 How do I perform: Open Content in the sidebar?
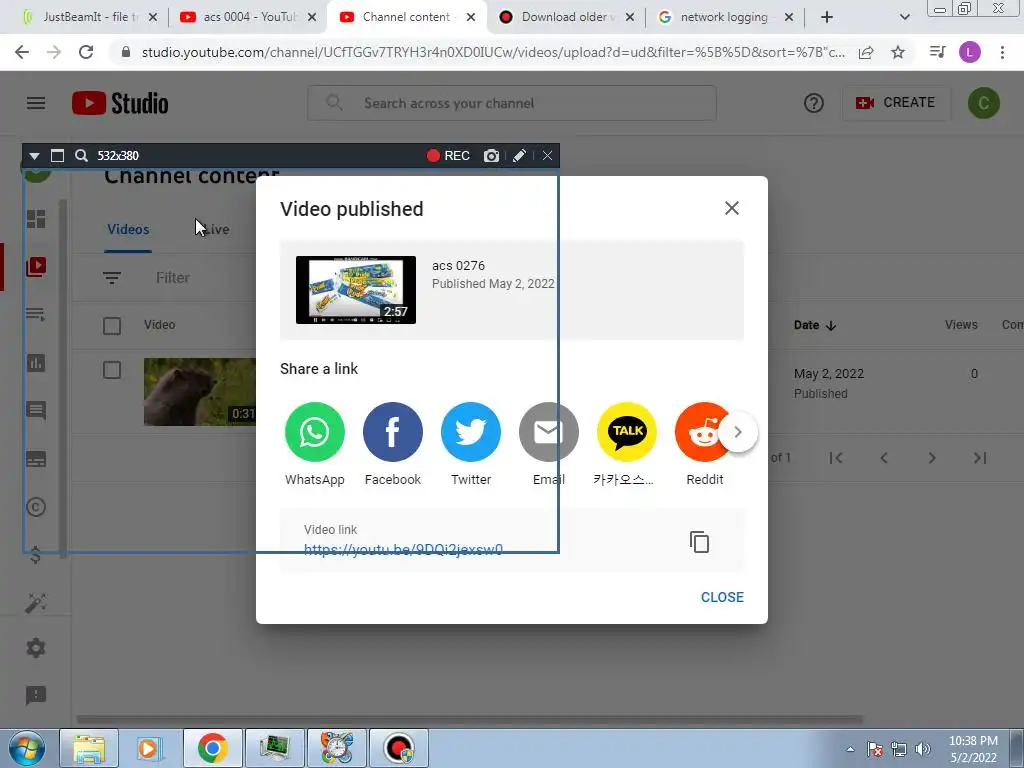point(36,266)
